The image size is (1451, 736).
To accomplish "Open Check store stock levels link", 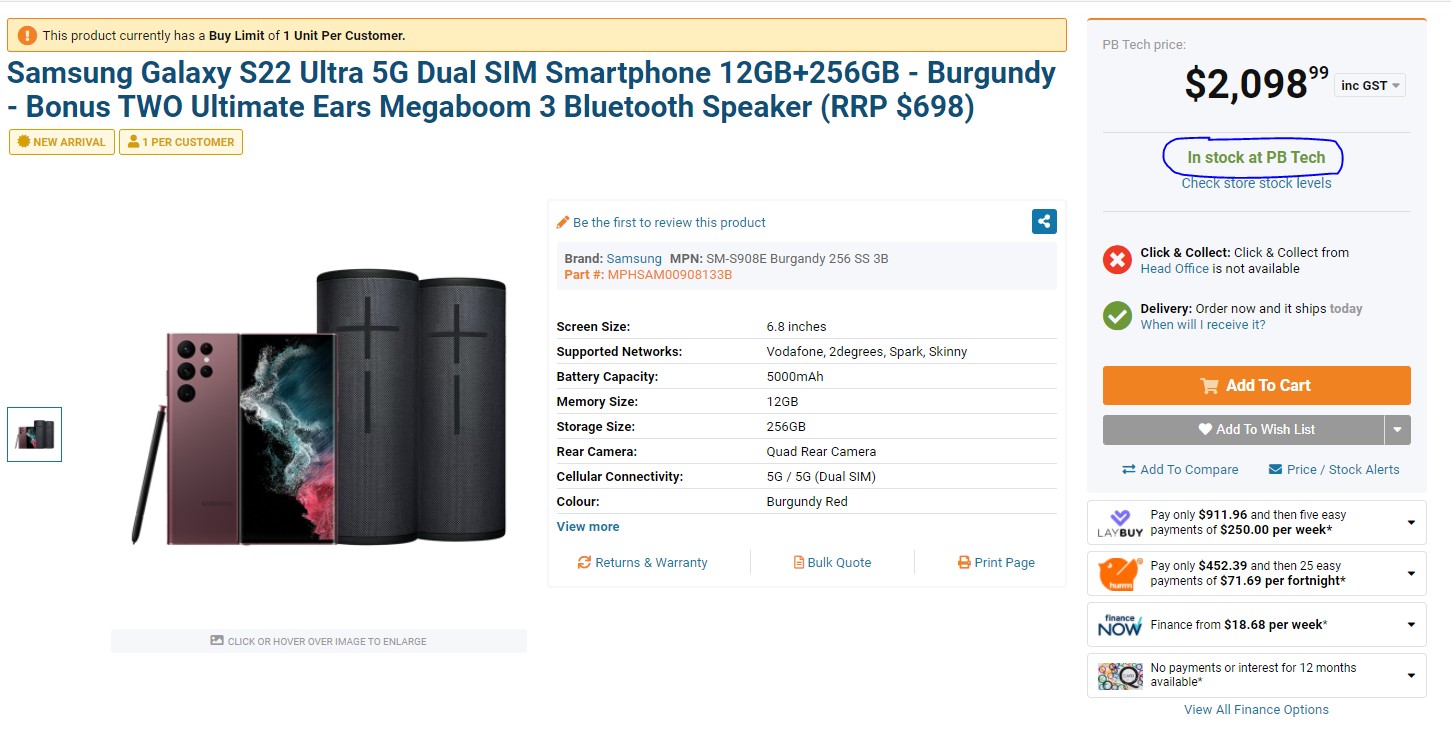I will tap(1256, 183).
